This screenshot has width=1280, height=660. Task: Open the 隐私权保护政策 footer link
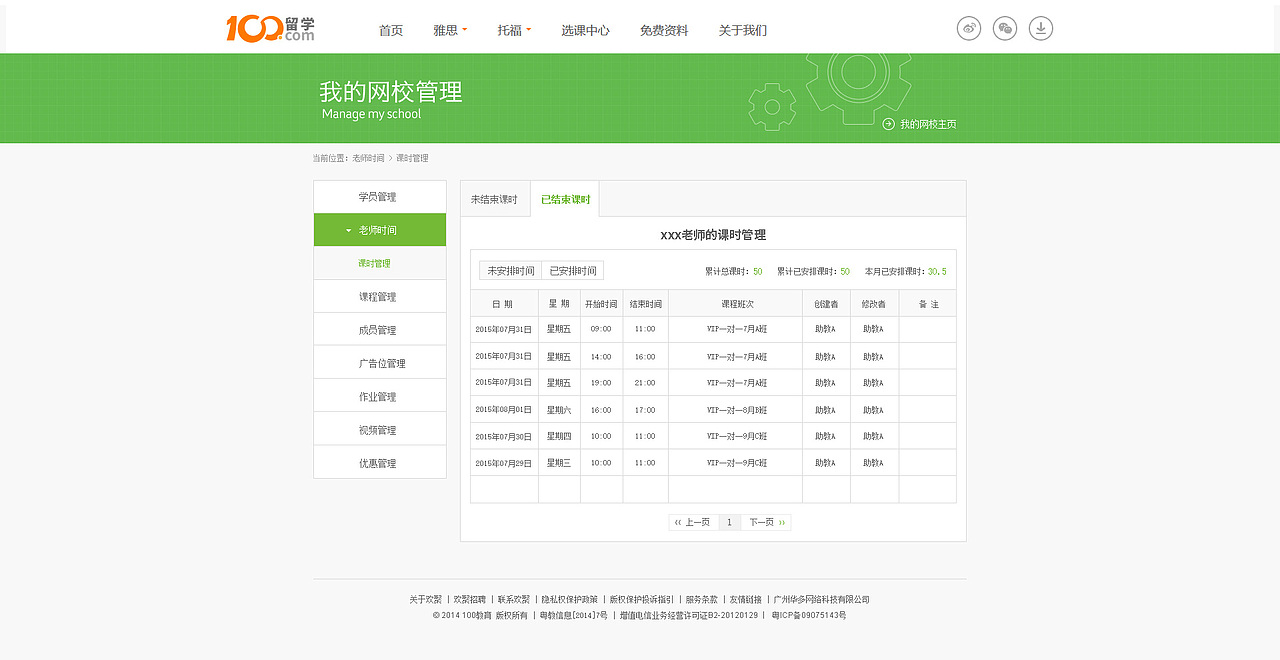pos(570,600)
